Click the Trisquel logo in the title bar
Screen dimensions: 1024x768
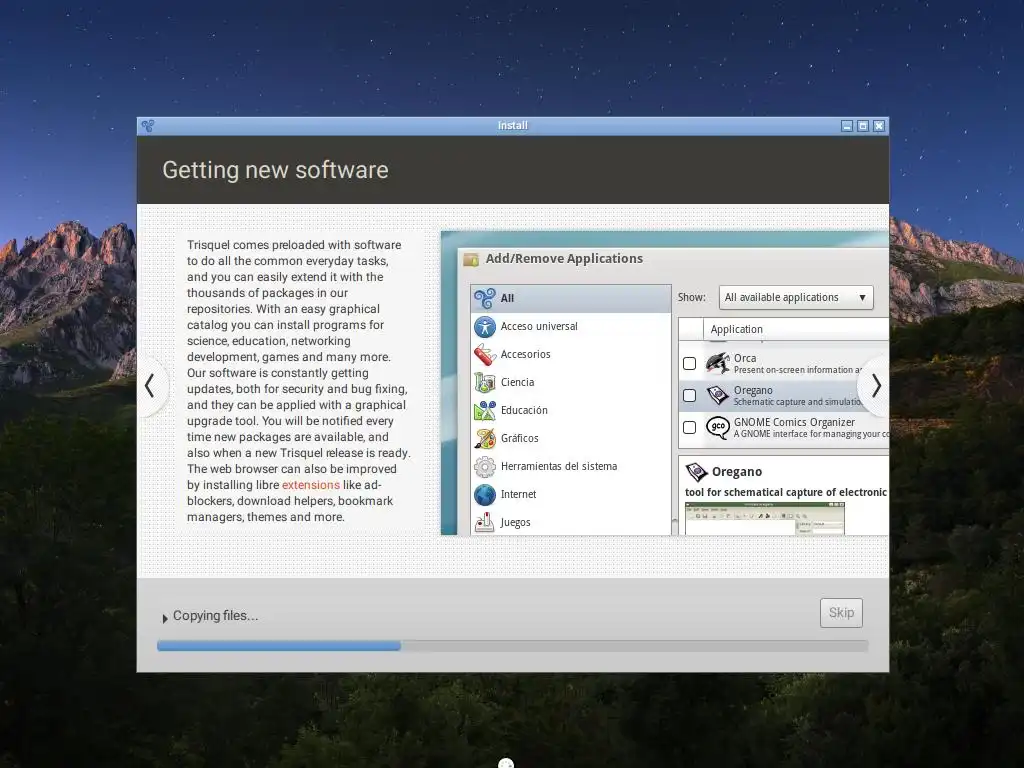click(148, 126)
